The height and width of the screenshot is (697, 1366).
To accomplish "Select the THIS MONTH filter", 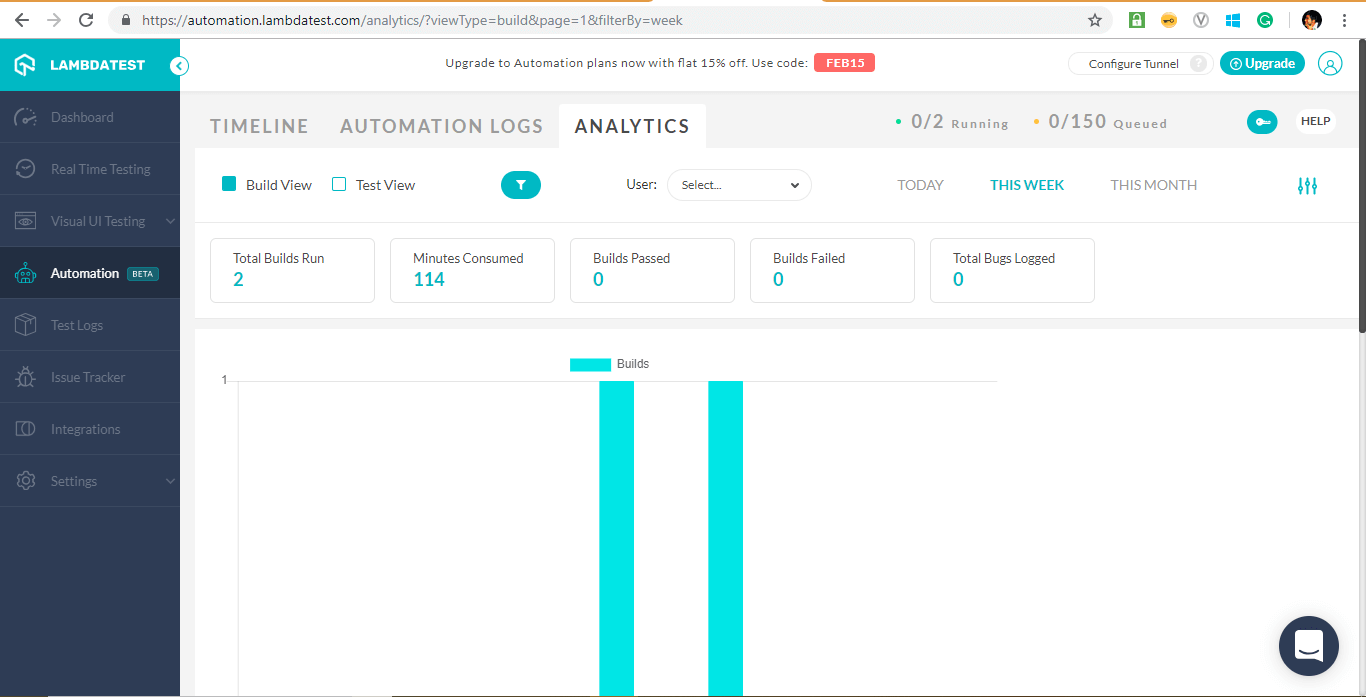I will (1153, 185).
